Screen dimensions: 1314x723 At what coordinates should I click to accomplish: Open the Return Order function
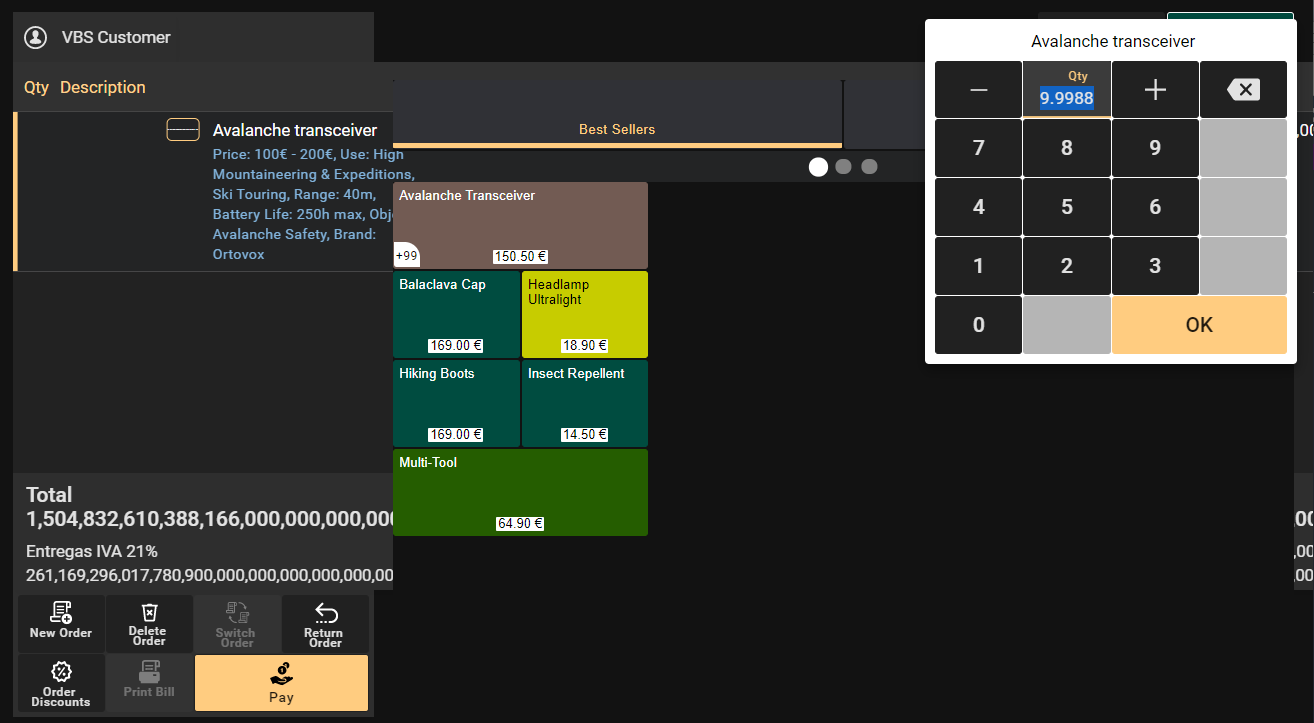click(x=325, y=623)
